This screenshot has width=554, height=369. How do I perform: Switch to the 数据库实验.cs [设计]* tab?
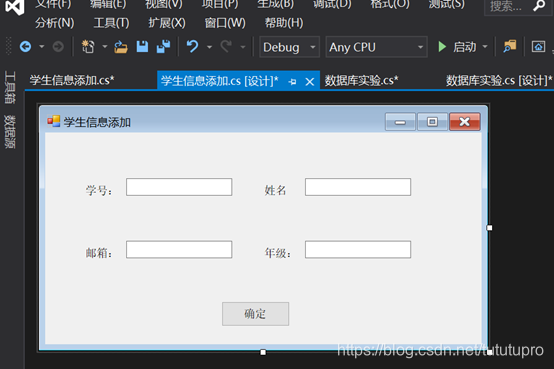(499, 80)
